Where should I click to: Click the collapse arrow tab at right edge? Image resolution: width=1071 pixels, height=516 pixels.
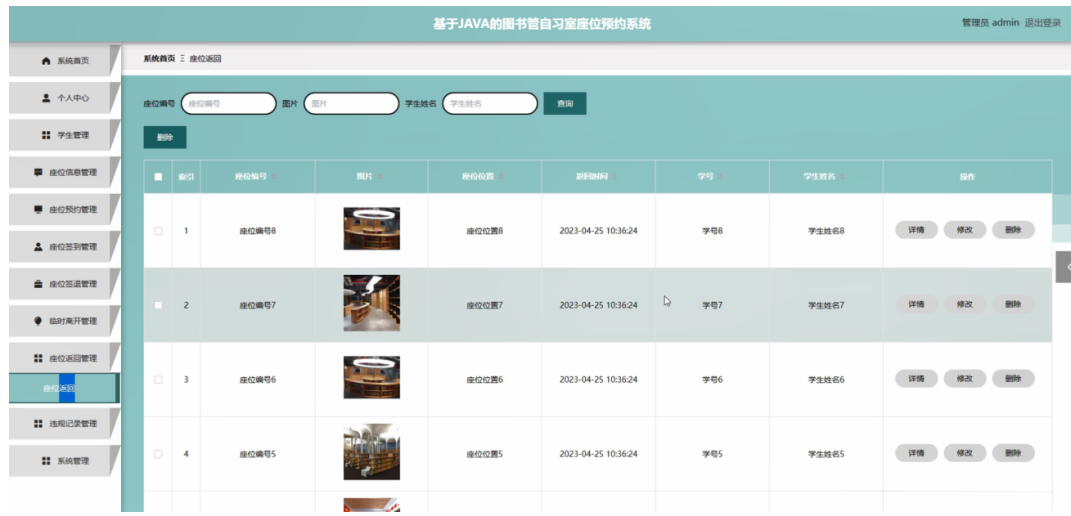(x=1063, y=267)
